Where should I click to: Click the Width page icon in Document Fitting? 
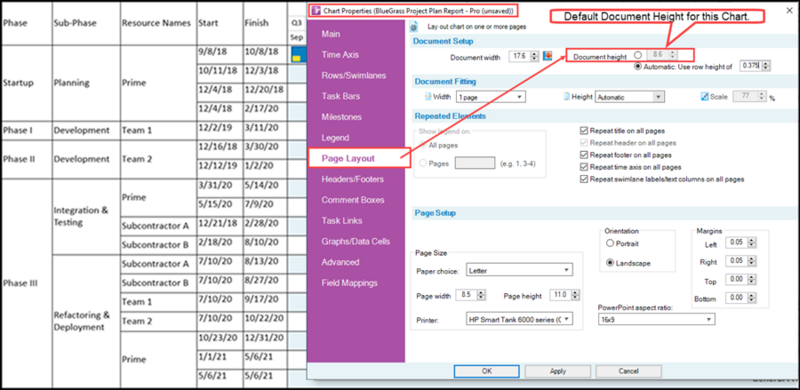click(428, 96)
